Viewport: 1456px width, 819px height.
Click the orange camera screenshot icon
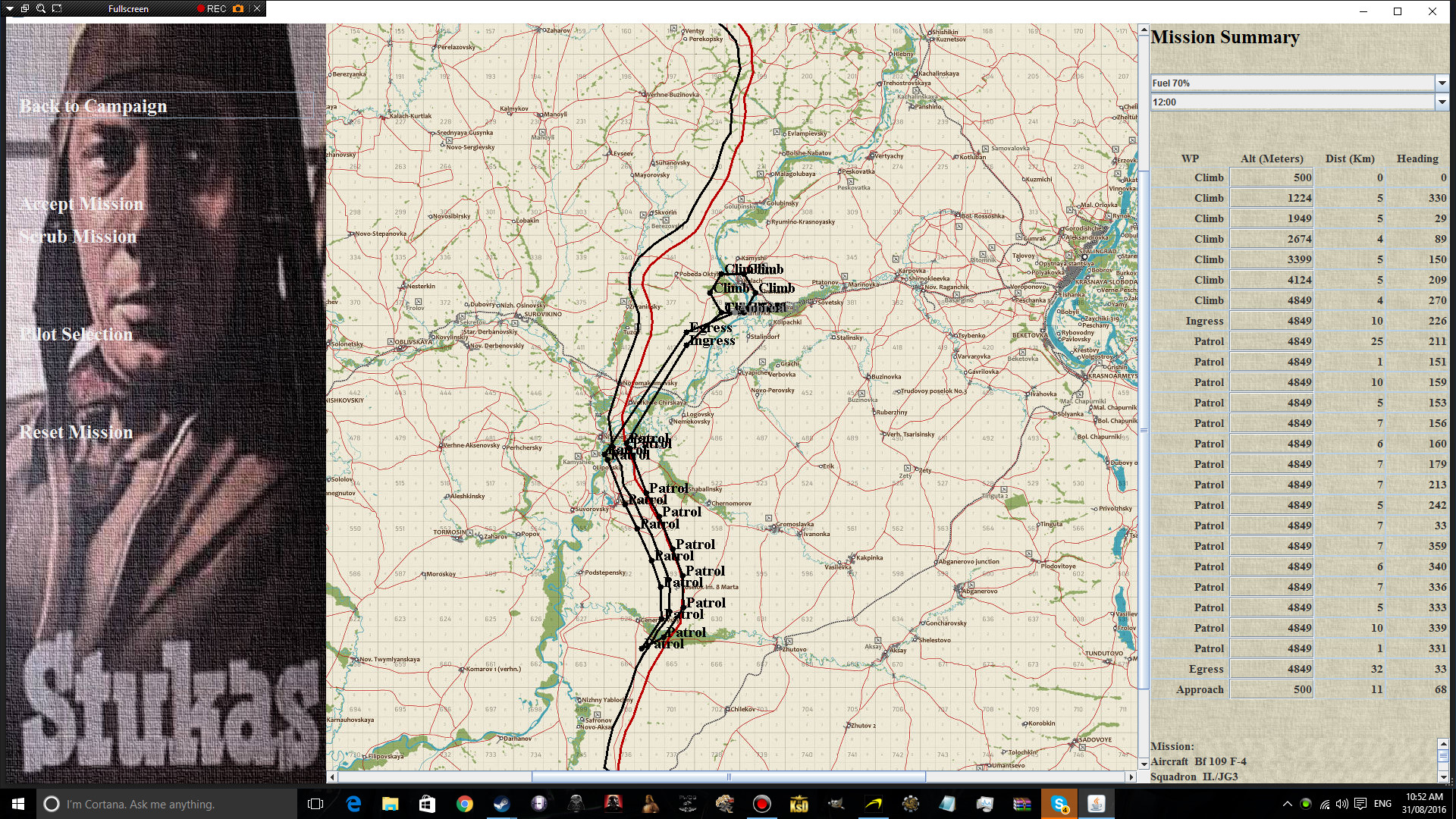tap(238, 8)
